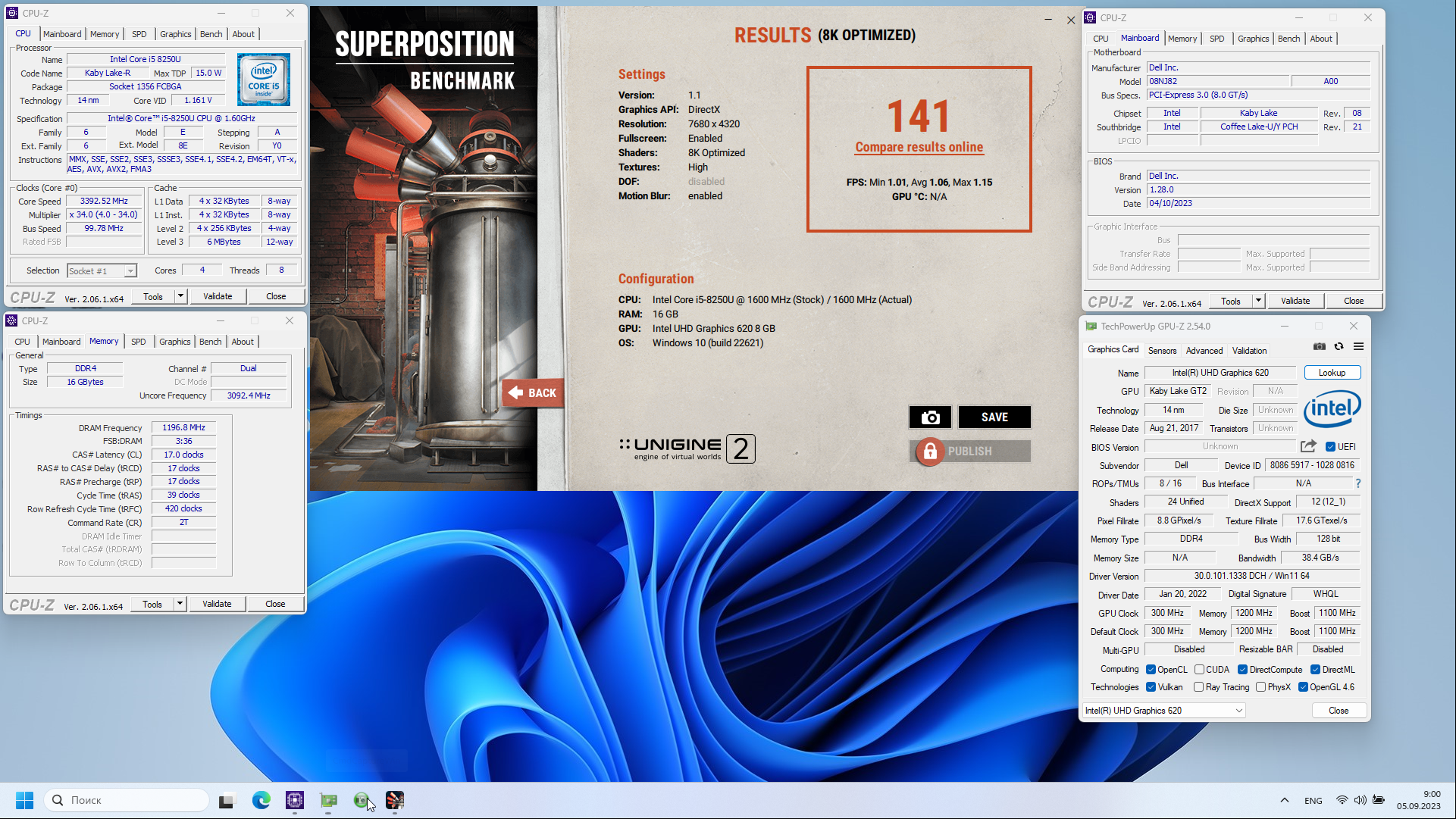Click the GPU-Z taskbar icon
This screenshot has height=819, width=1456.
pos(328,800)
